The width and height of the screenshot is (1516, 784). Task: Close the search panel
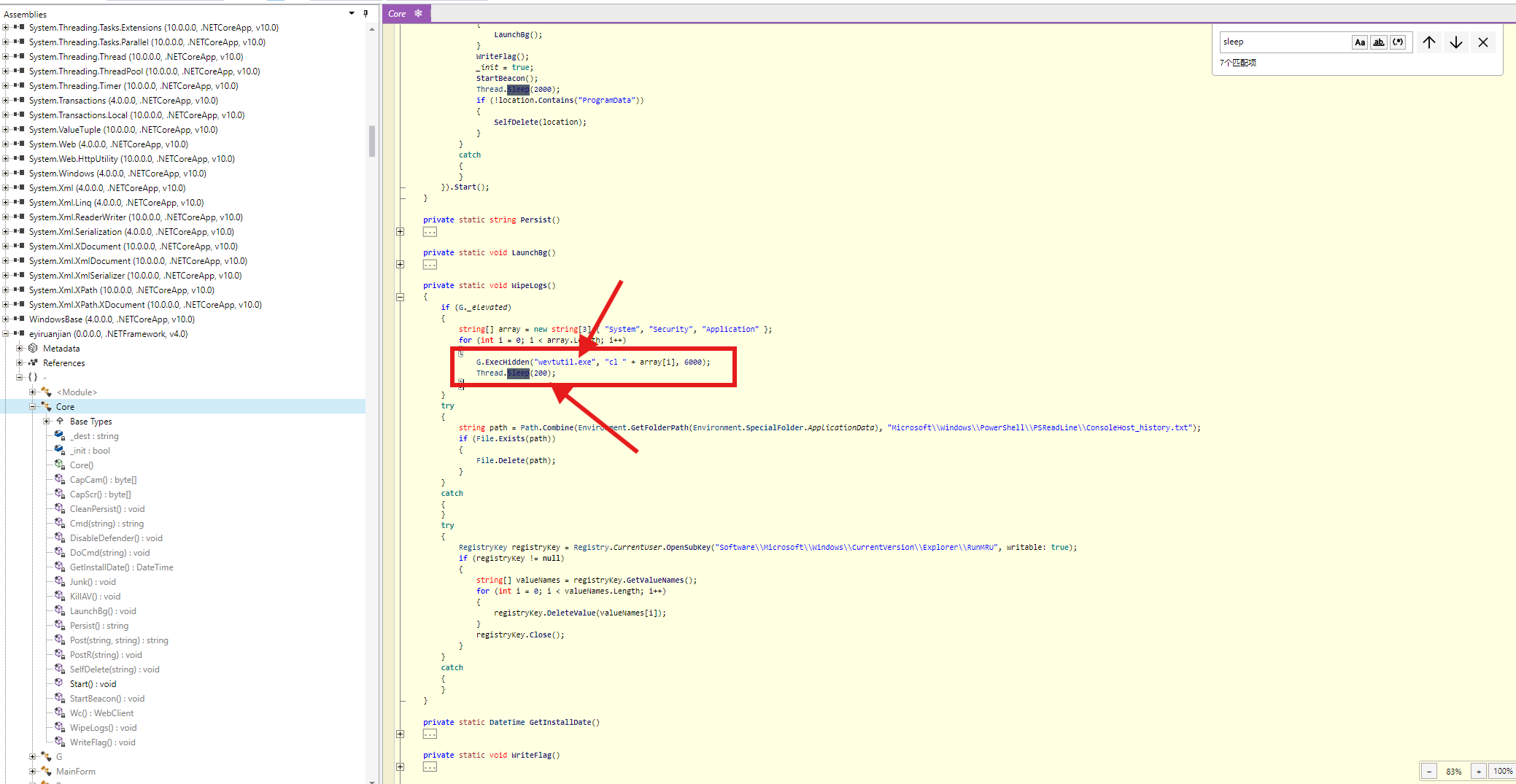(1483, 42)
